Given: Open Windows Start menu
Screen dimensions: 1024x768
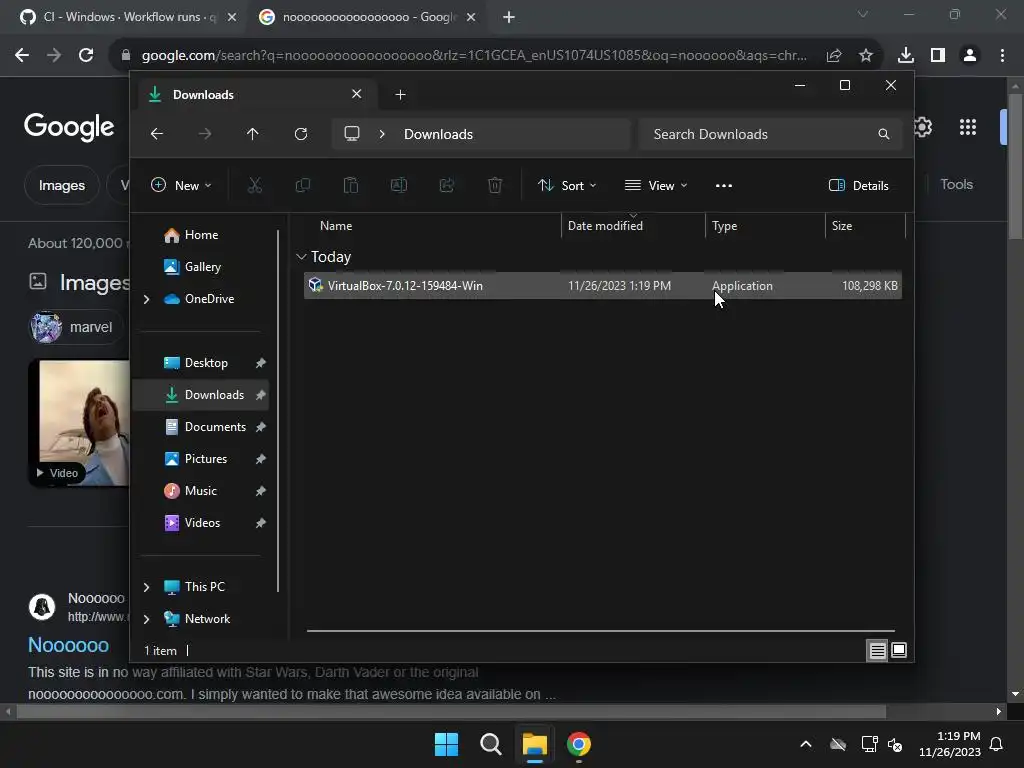Looking at the screenshot, I should 447,744.
